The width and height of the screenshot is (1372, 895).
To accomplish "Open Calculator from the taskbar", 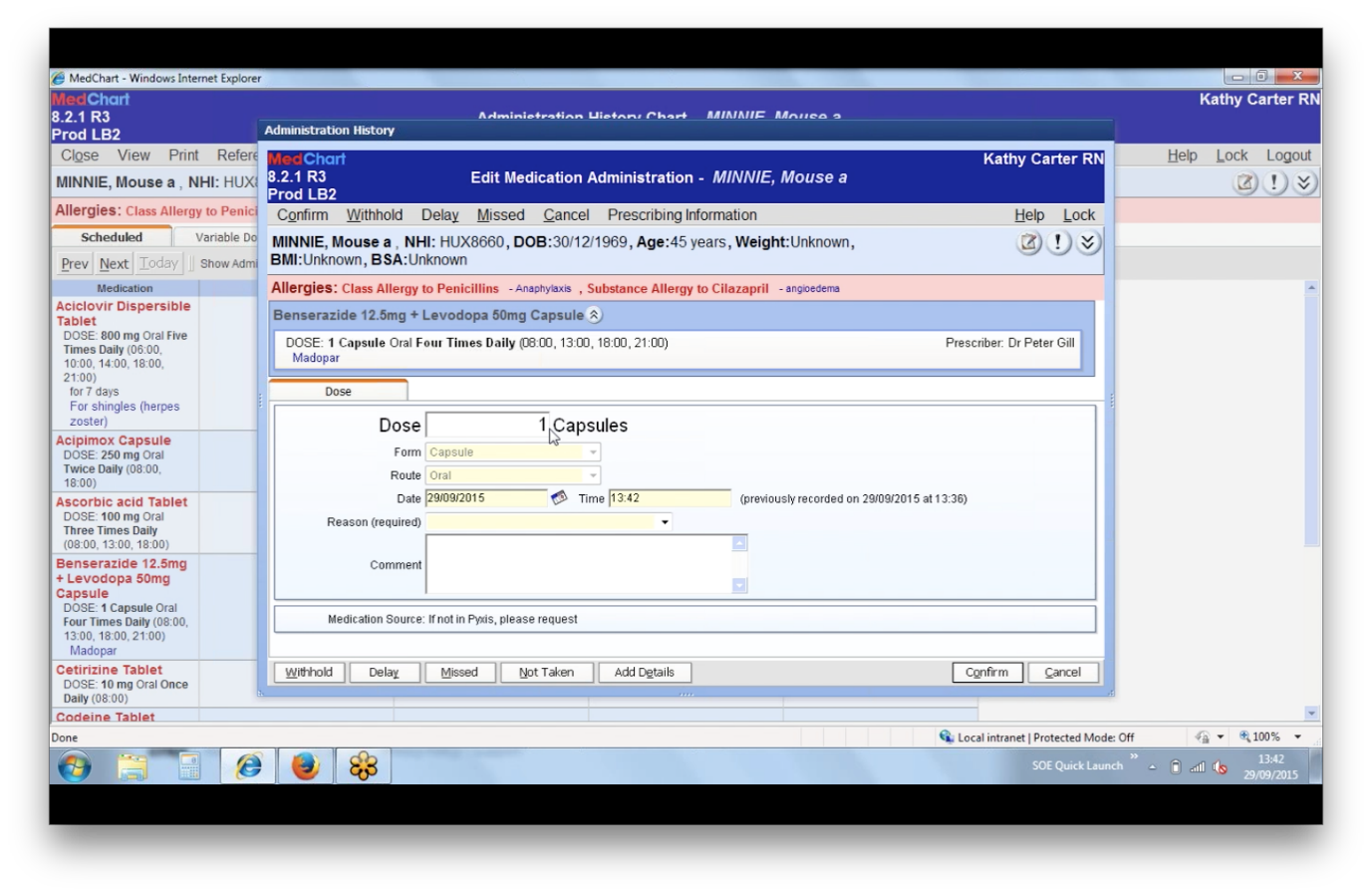I will pos(189,766).
